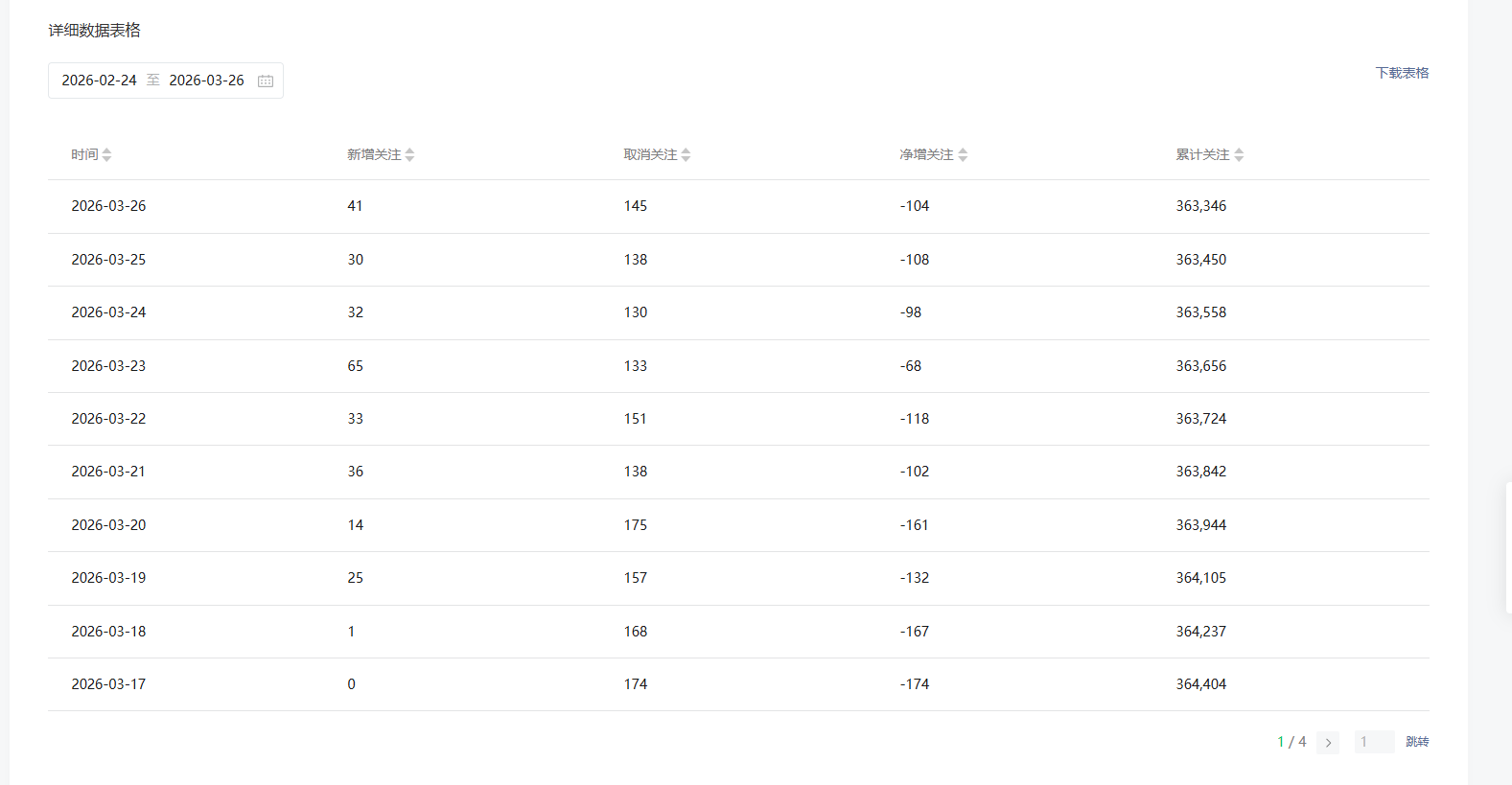The height and width of the screenshot is (785, 1512).
Task: Sort by 净增关注 column arrows
Action: pyautogui.click(x=963, y=154)
